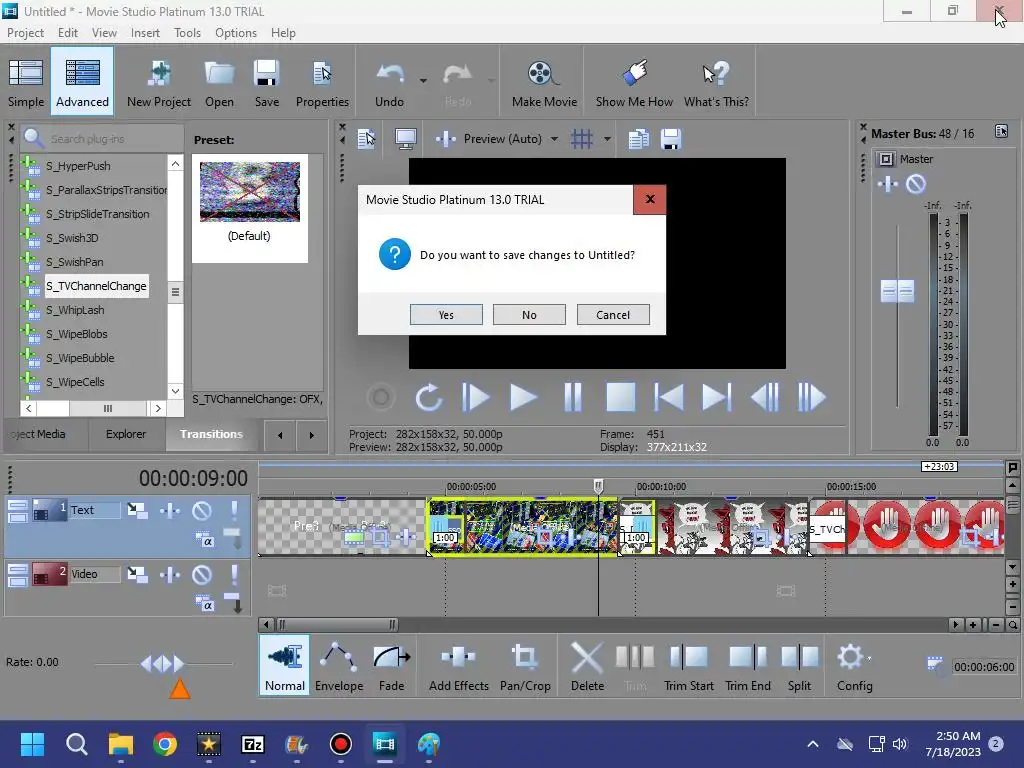
Task: Pause the preview playback
Action: [x=572, y=397]
